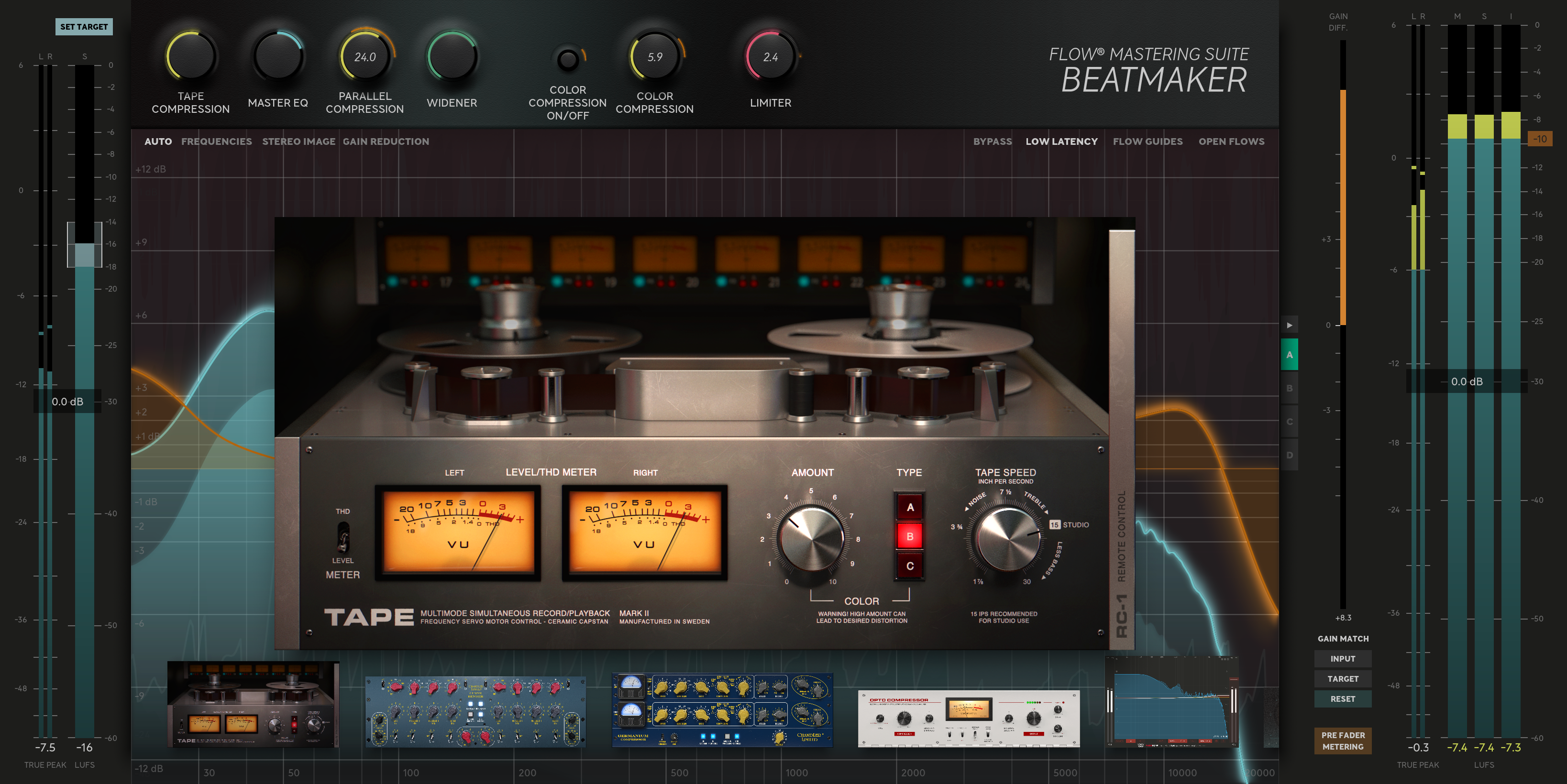Click the Limiter knob showing 2.4
Screen dimensions: 1567x784
(771, 56)
